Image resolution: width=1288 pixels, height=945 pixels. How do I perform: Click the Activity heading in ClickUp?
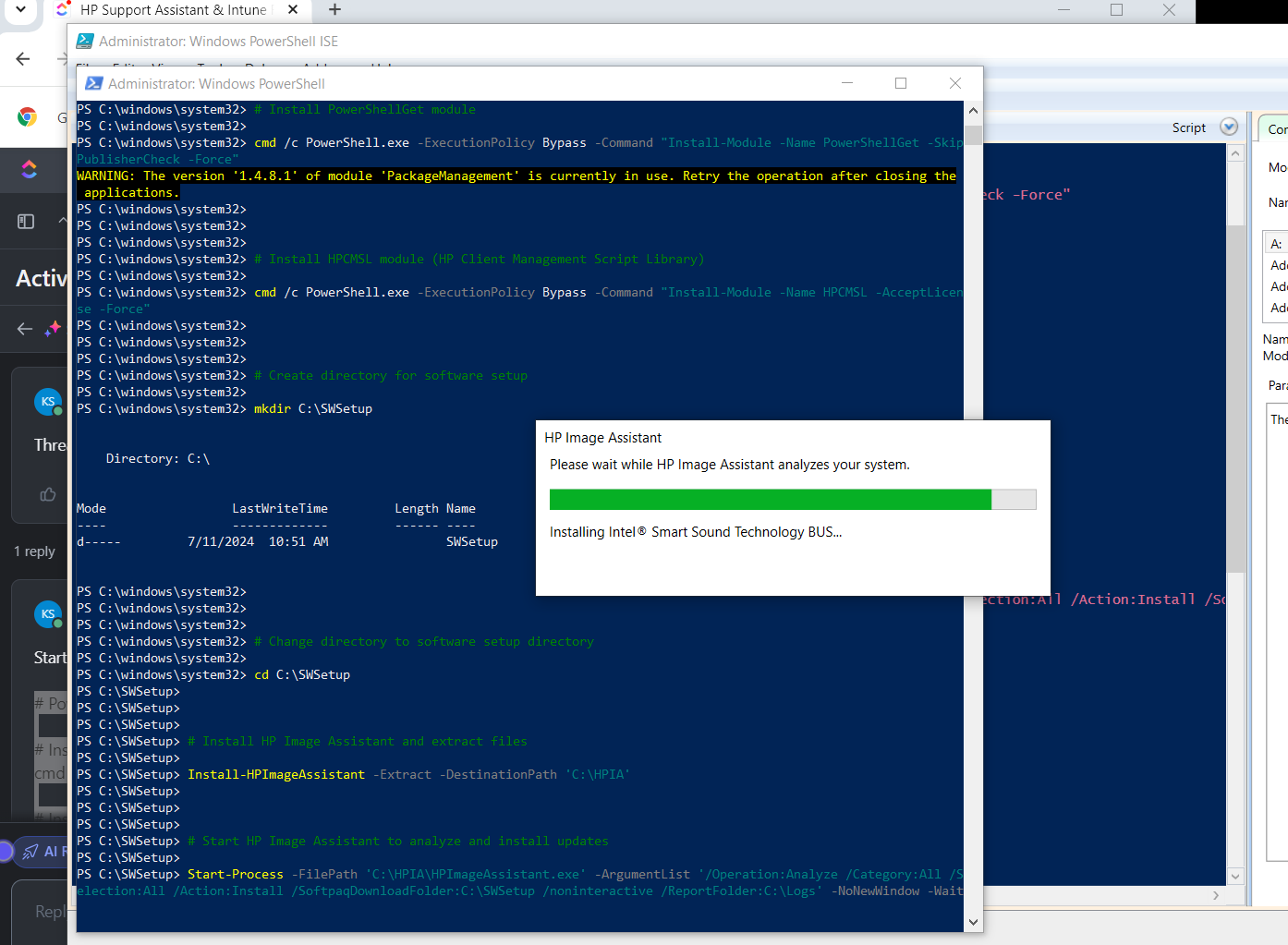(x=42, y=278)
